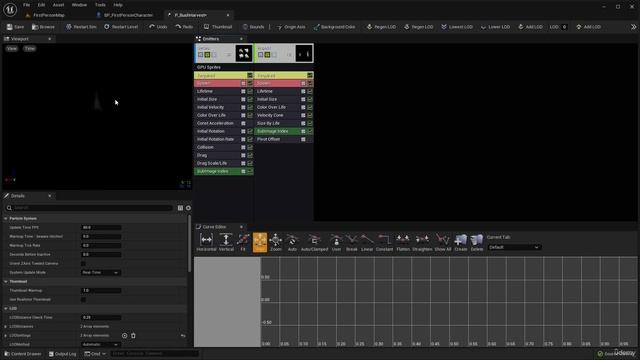Viewport: 640px width, 360px height.
Task: Set curve tangent to Auto
Action: pyautogui.click(x=292, y=242)
